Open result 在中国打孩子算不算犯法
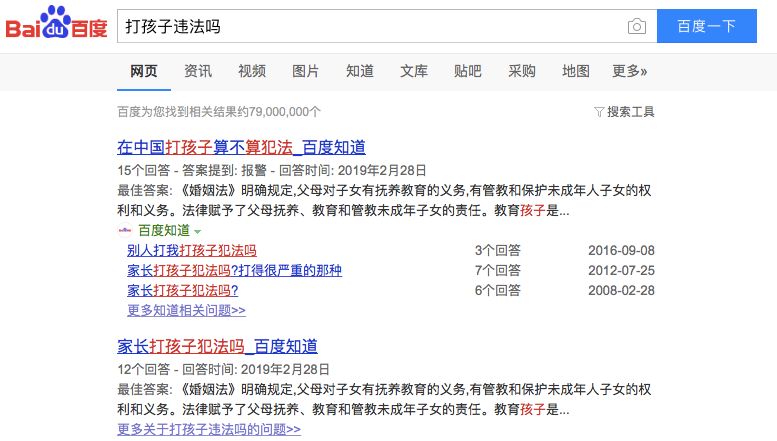 241,147
